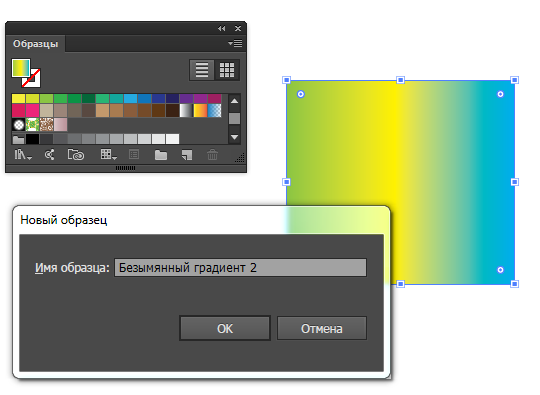Switch swatches to list view
This screenshot has width=540, height=395.
[x=202, y=70]
